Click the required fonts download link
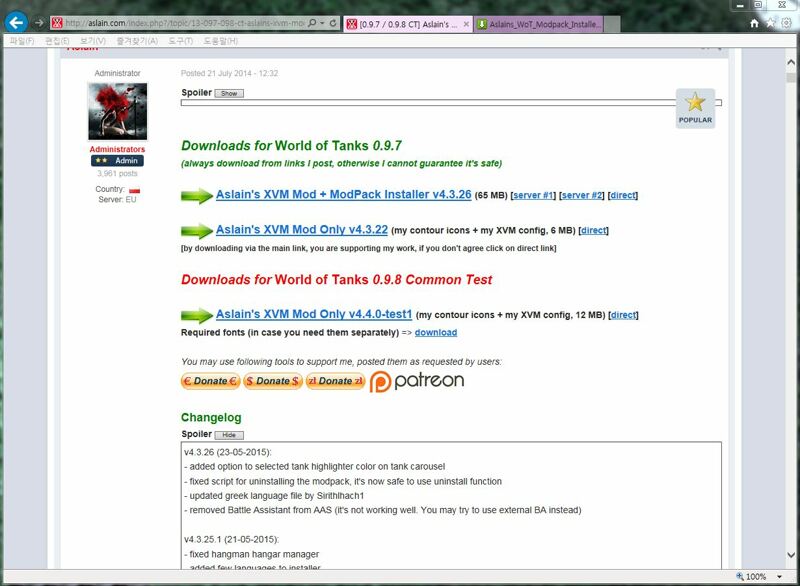The image size is (800, 586). pyautogui.click(x=436, y=333)
